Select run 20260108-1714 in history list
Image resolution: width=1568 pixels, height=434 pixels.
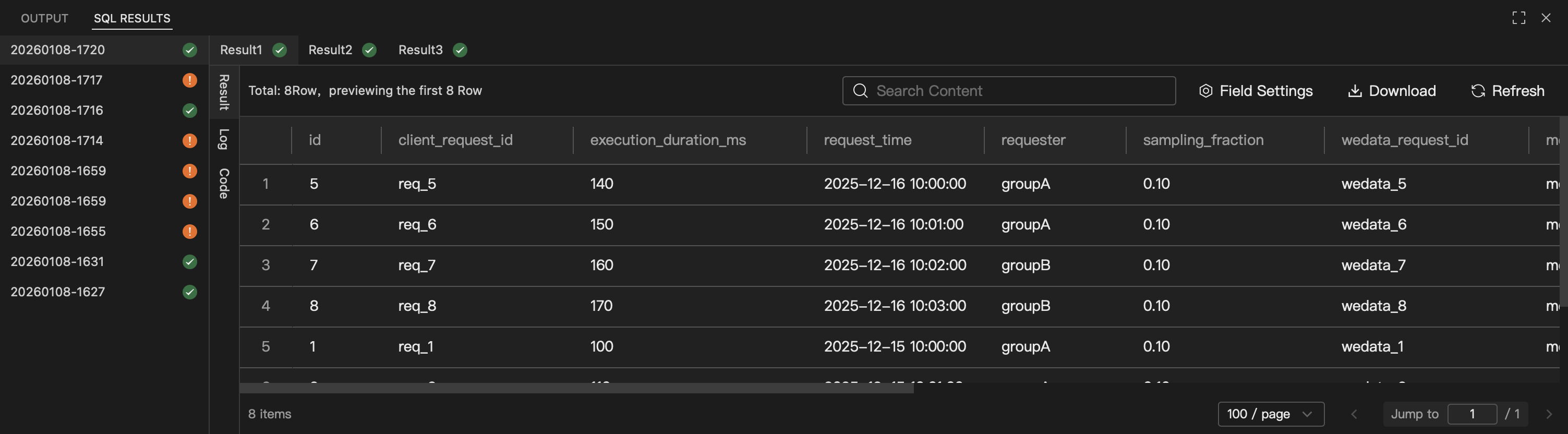57,141
